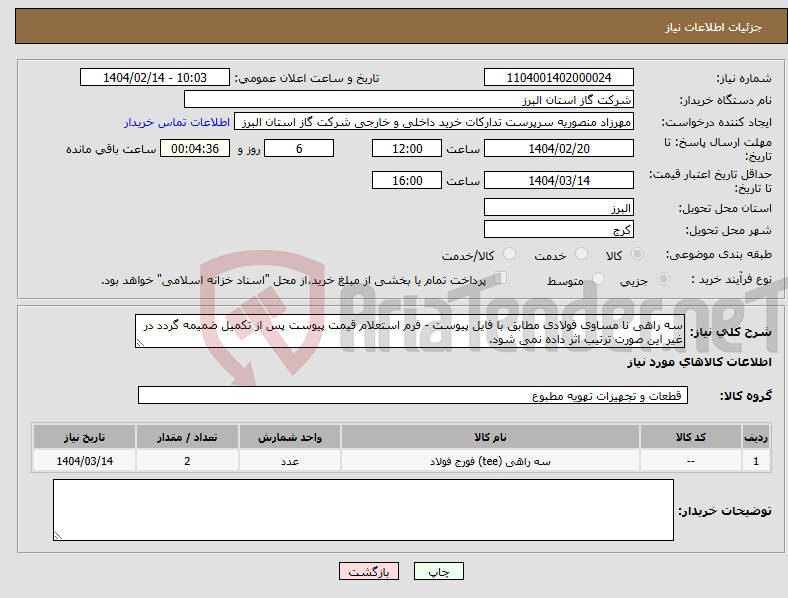Click the item code cell --

[x=691, y=461]
